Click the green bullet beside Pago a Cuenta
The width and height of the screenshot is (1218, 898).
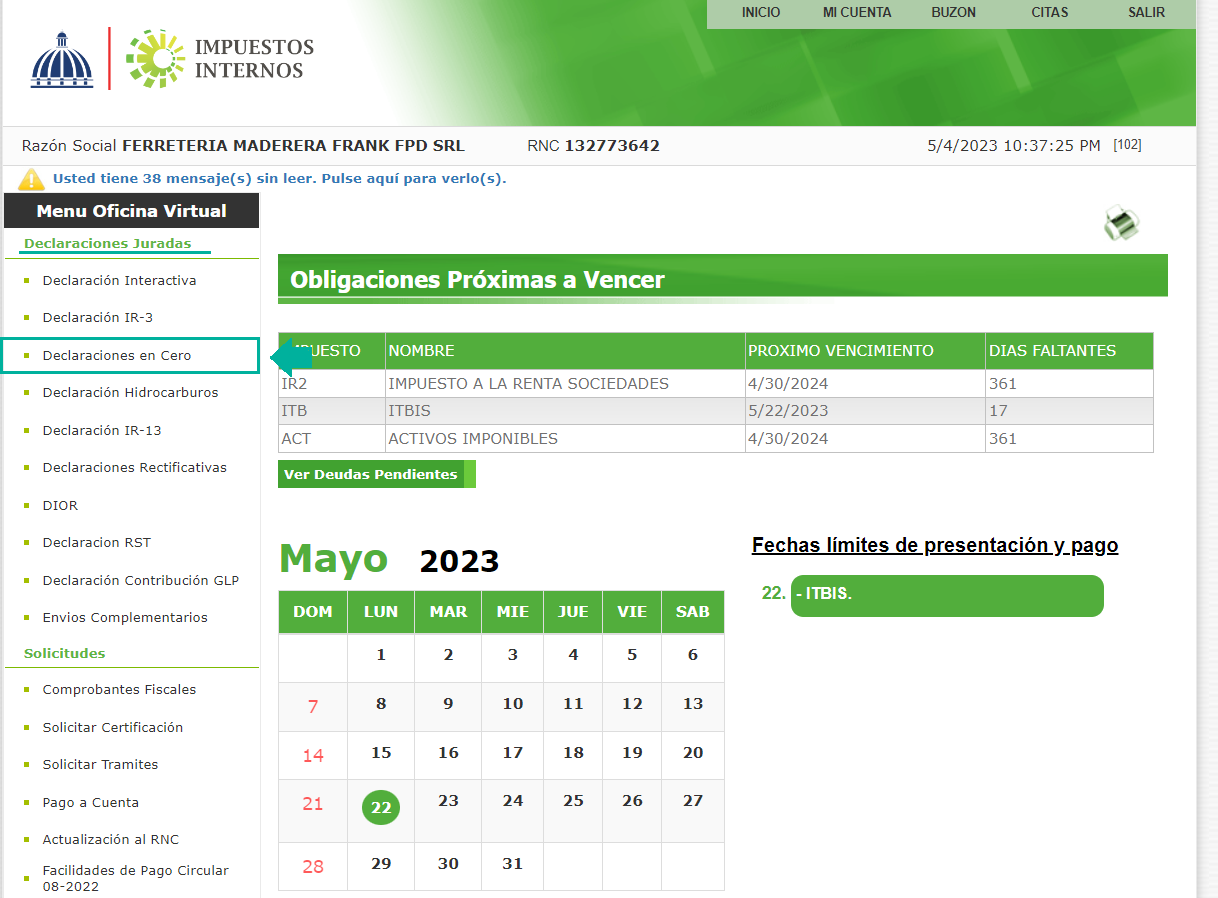coord(29,801)
